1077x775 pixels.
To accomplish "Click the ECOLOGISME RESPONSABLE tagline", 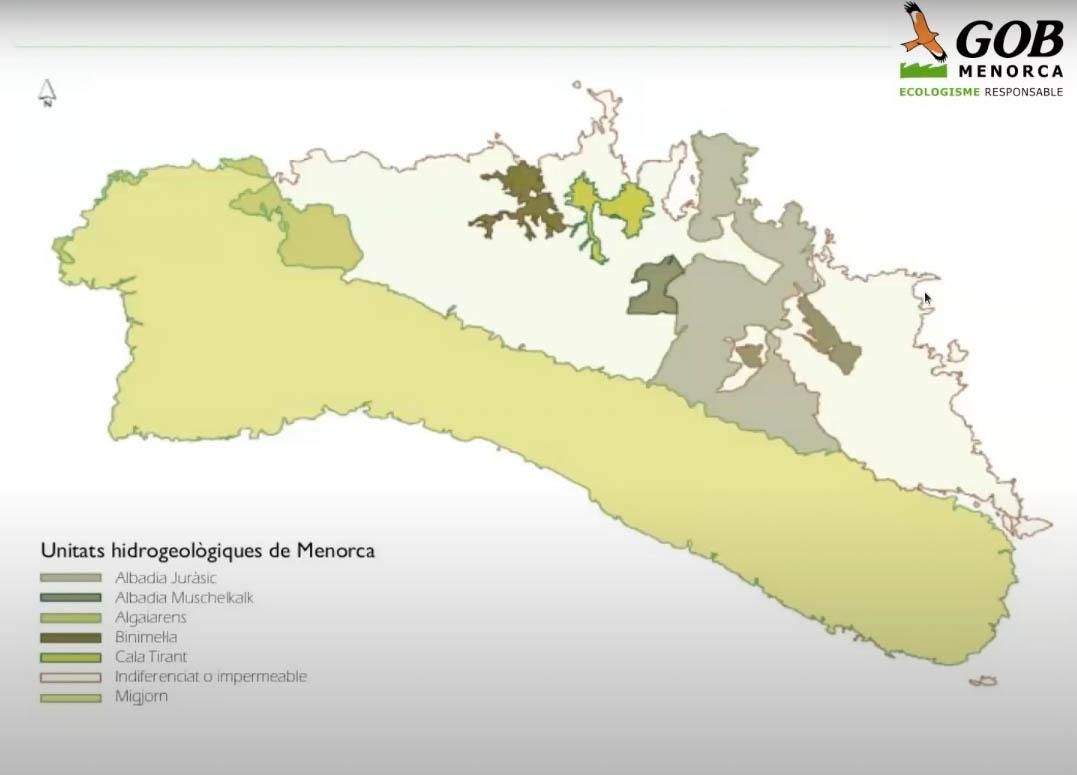I will click(x=980, y=92).
